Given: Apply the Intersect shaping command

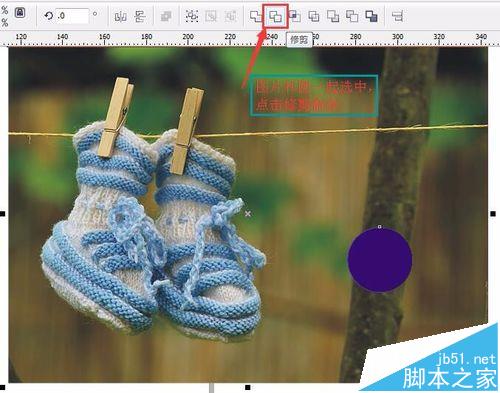Looking at the screenshot, I should [295, 16].
